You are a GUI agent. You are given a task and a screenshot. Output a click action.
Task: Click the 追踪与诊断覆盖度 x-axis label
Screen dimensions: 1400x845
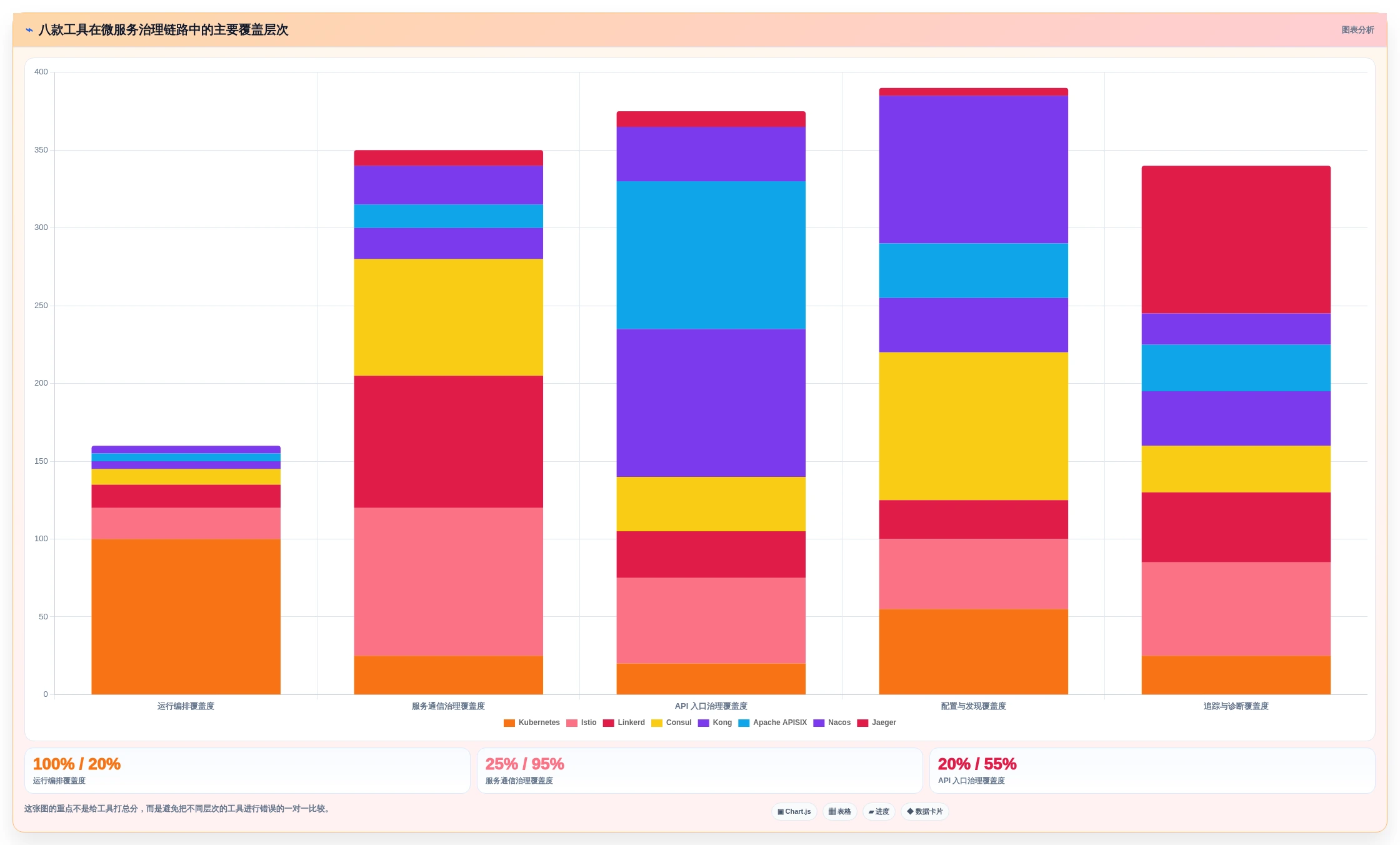[x=1236, y=706]
